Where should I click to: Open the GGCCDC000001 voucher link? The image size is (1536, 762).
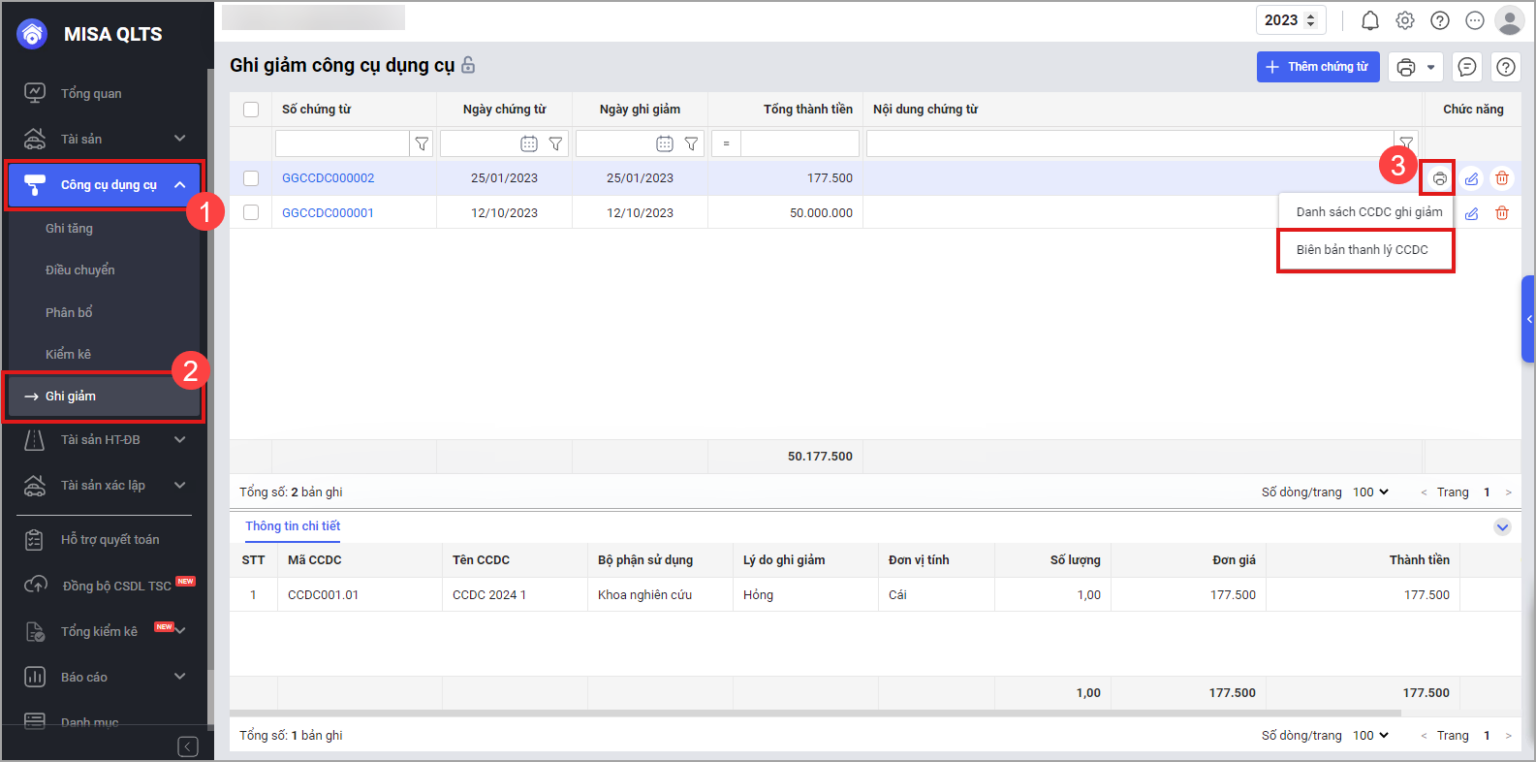point(328,213)
